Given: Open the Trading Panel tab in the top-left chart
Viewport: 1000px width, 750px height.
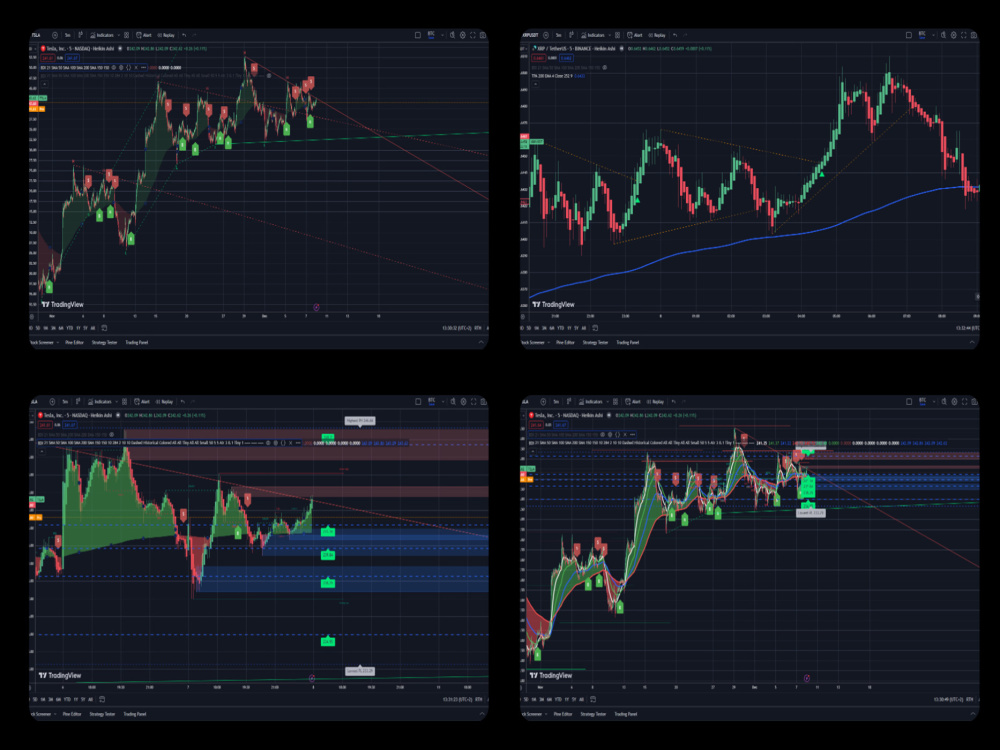Looking at the screenshot, I should pos(136,342).
